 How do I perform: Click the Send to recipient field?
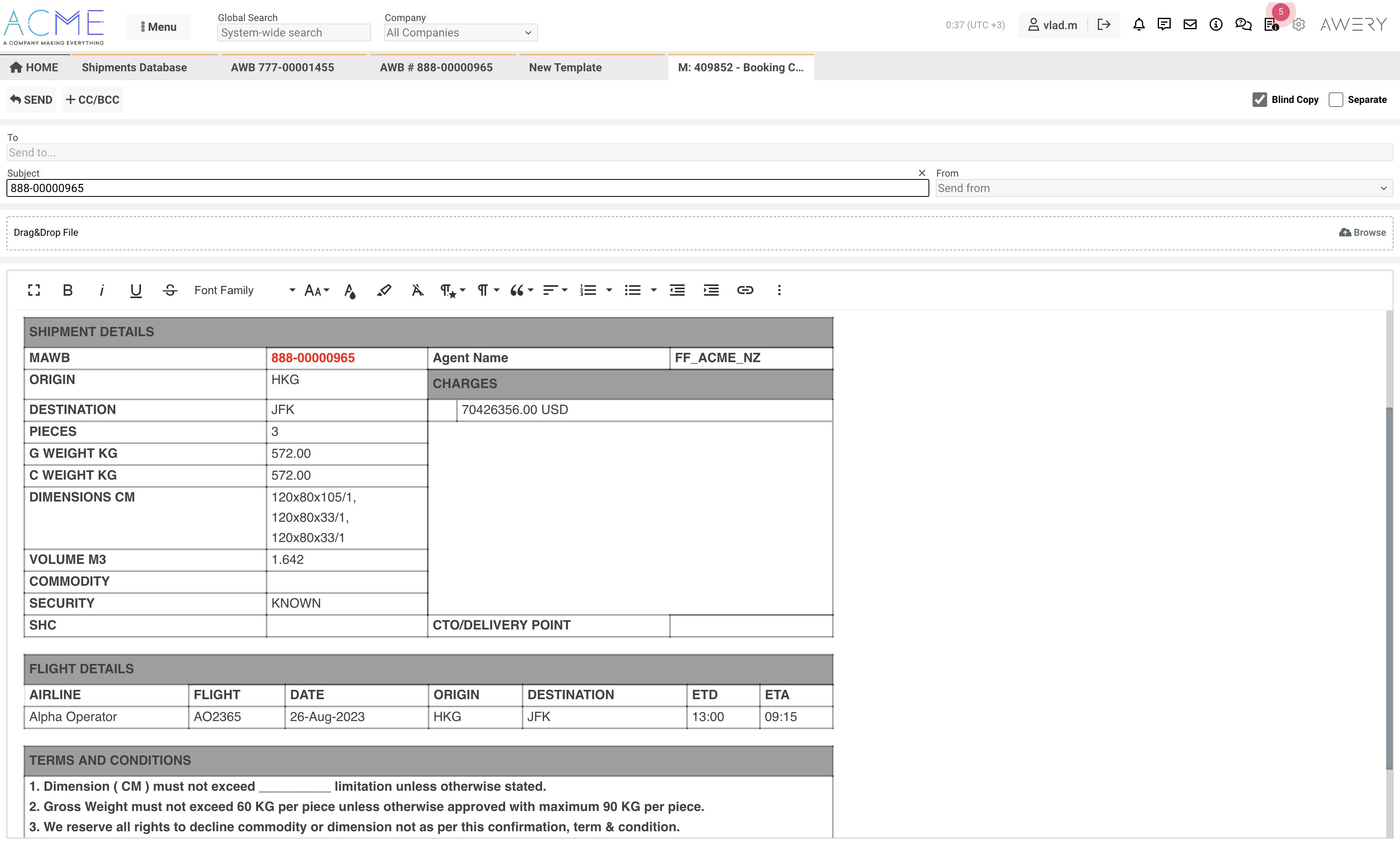point(699,152)
